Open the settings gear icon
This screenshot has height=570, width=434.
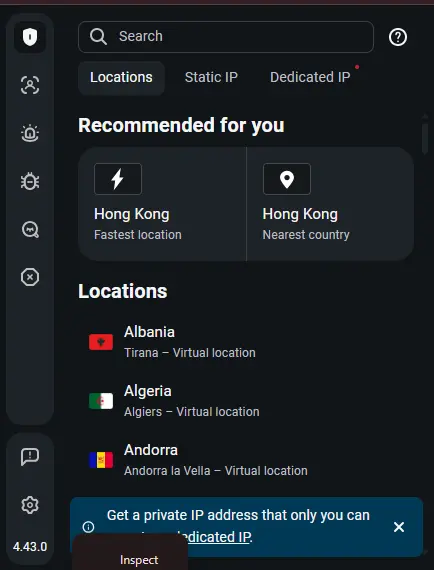[30, 505]
